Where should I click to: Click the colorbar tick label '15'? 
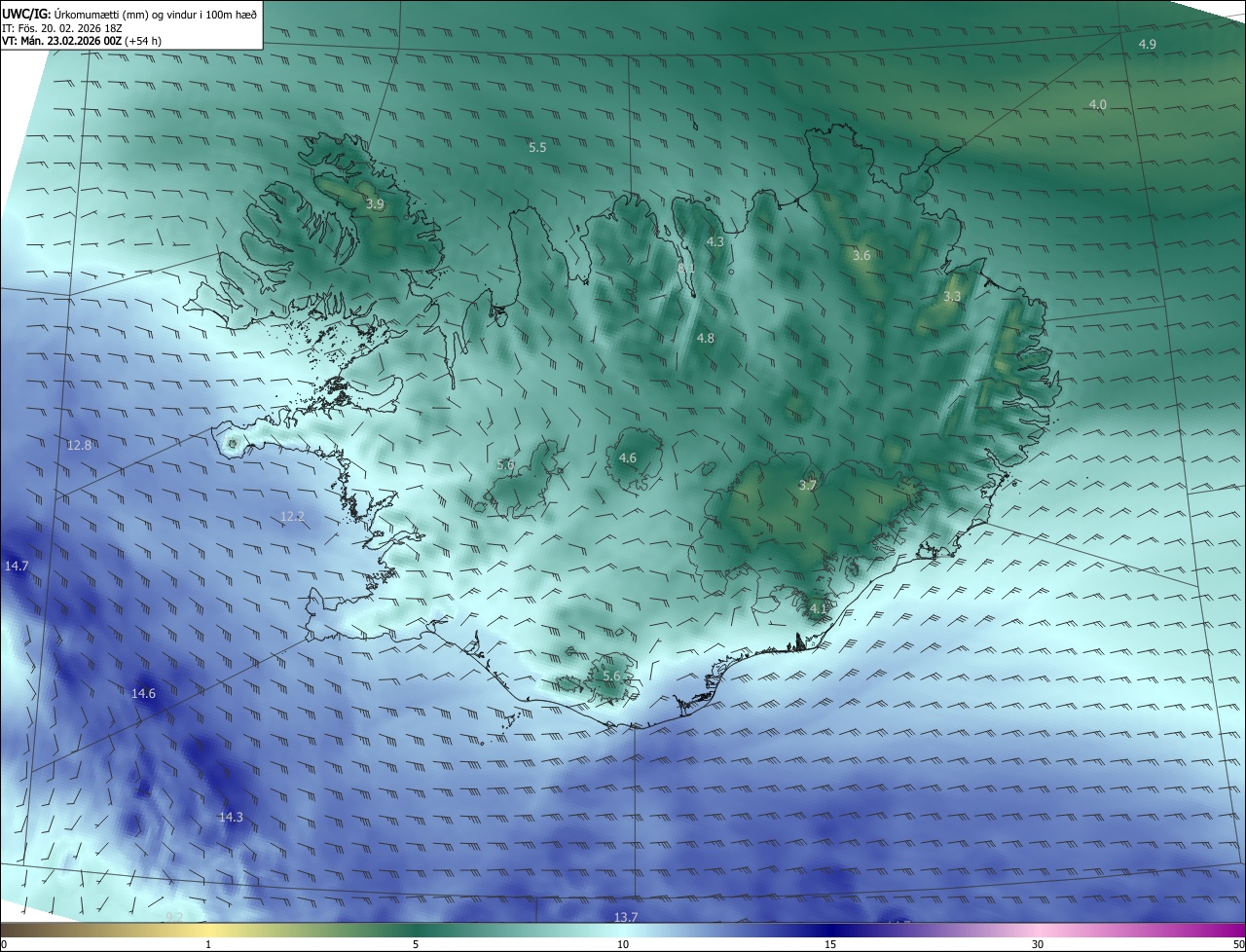(x=830, y=944)
